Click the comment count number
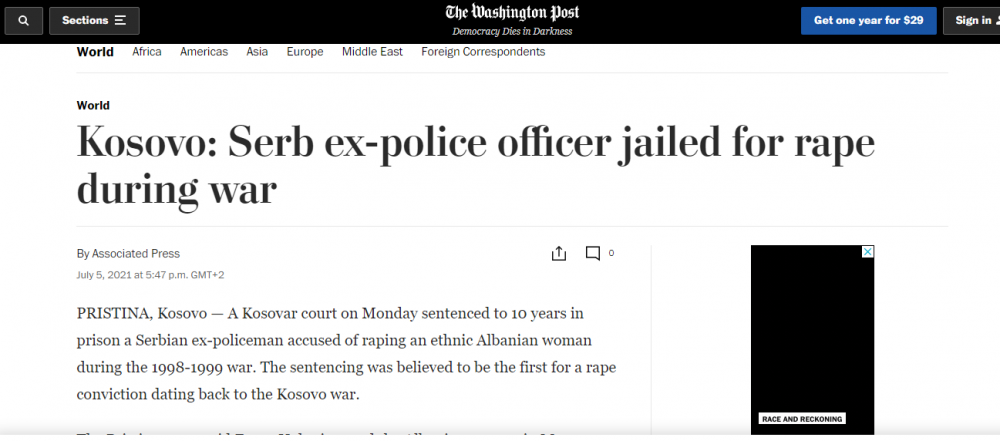This screenshot has height=441, width=1000. pos(611,253)
